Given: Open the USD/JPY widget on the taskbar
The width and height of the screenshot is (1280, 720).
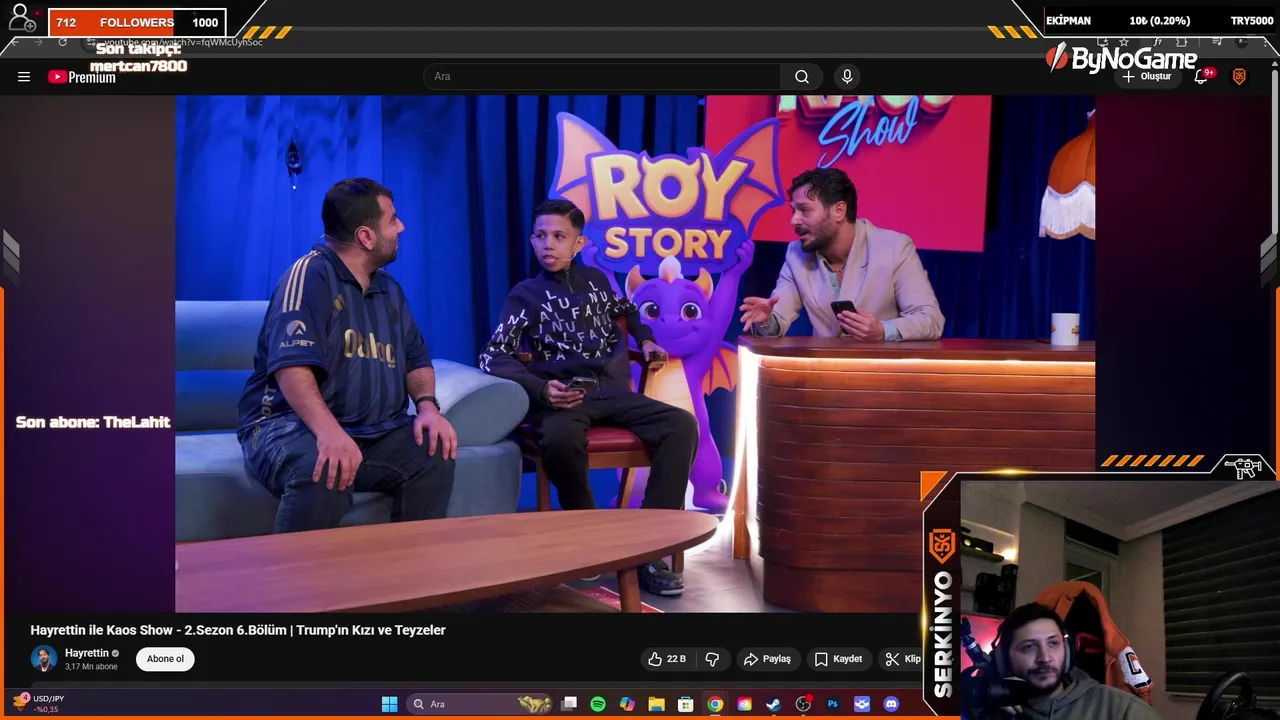Looking at the screenshot, I should click(x=38, y=703).
